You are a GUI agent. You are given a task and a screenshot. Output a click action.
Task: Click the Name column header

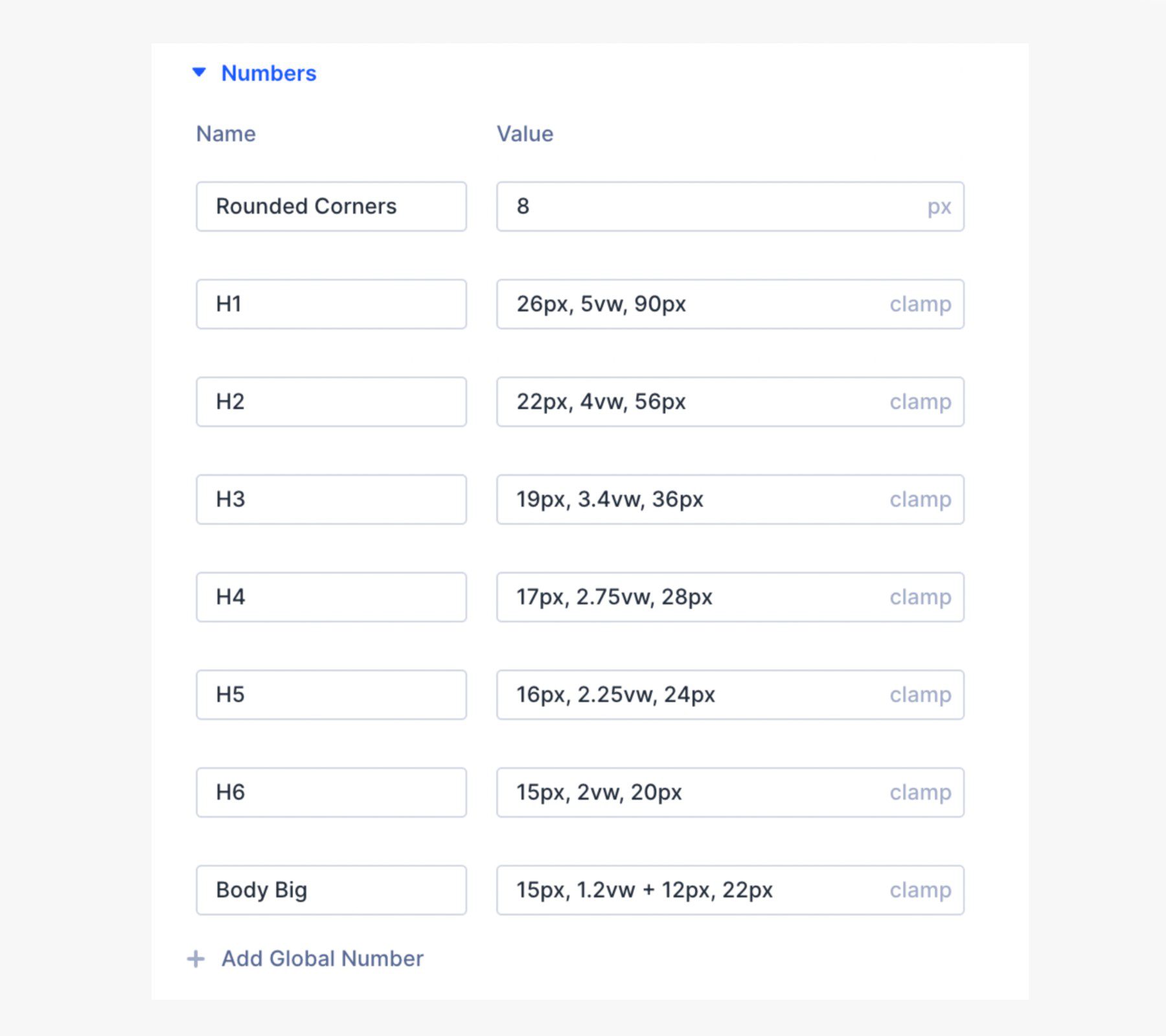pyautogui.click(x=225, y=134)
